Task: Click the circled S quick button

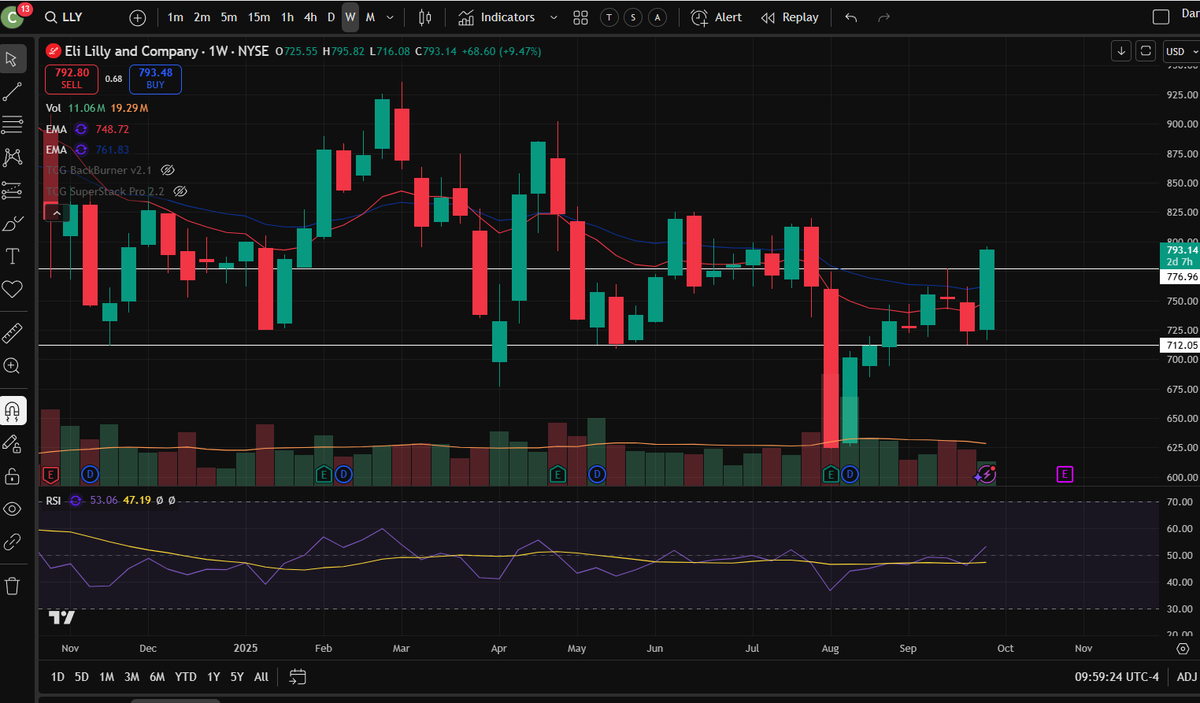Action: coord(633,17)
